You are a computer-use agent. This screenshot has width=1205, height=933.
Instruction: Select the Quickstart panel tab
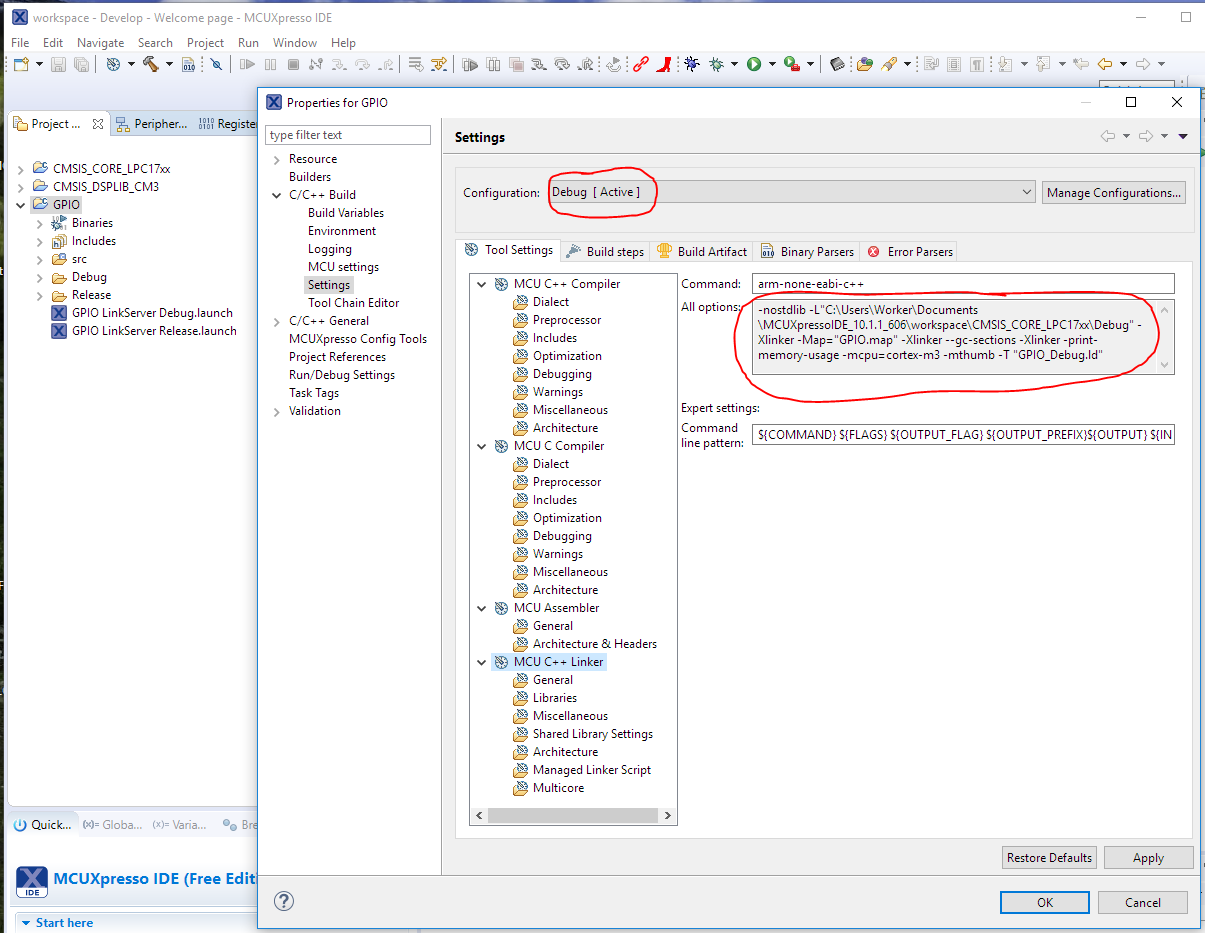(x=42, y=825)
